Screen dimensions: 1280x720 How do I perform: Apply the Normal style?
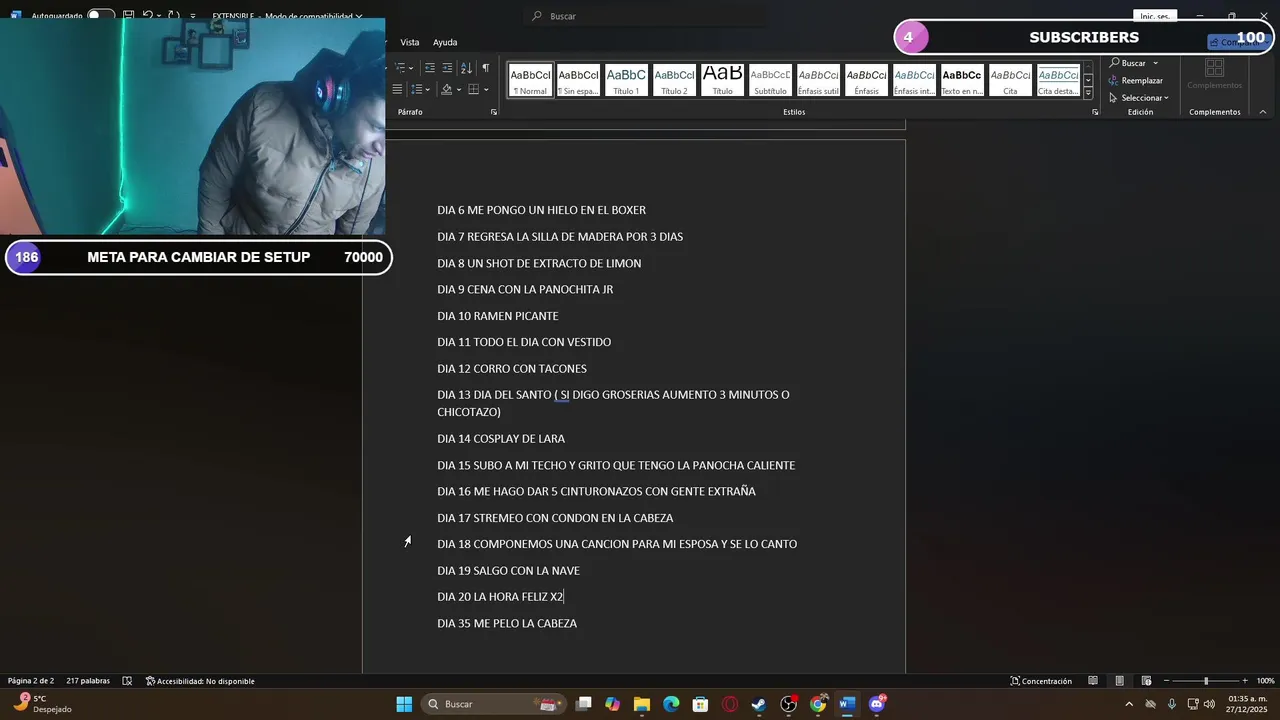coord(530,80)
